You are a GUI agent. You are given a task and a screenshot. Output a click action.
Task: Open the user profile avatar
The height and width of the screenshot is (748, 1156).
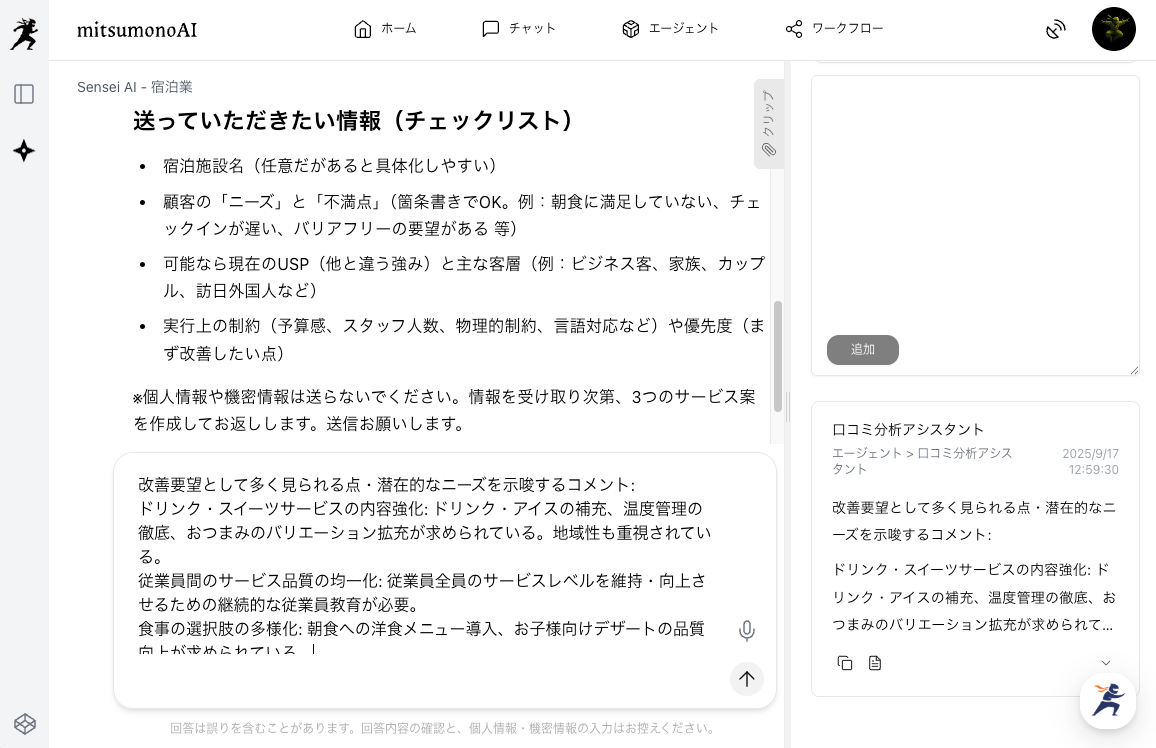1113,29
